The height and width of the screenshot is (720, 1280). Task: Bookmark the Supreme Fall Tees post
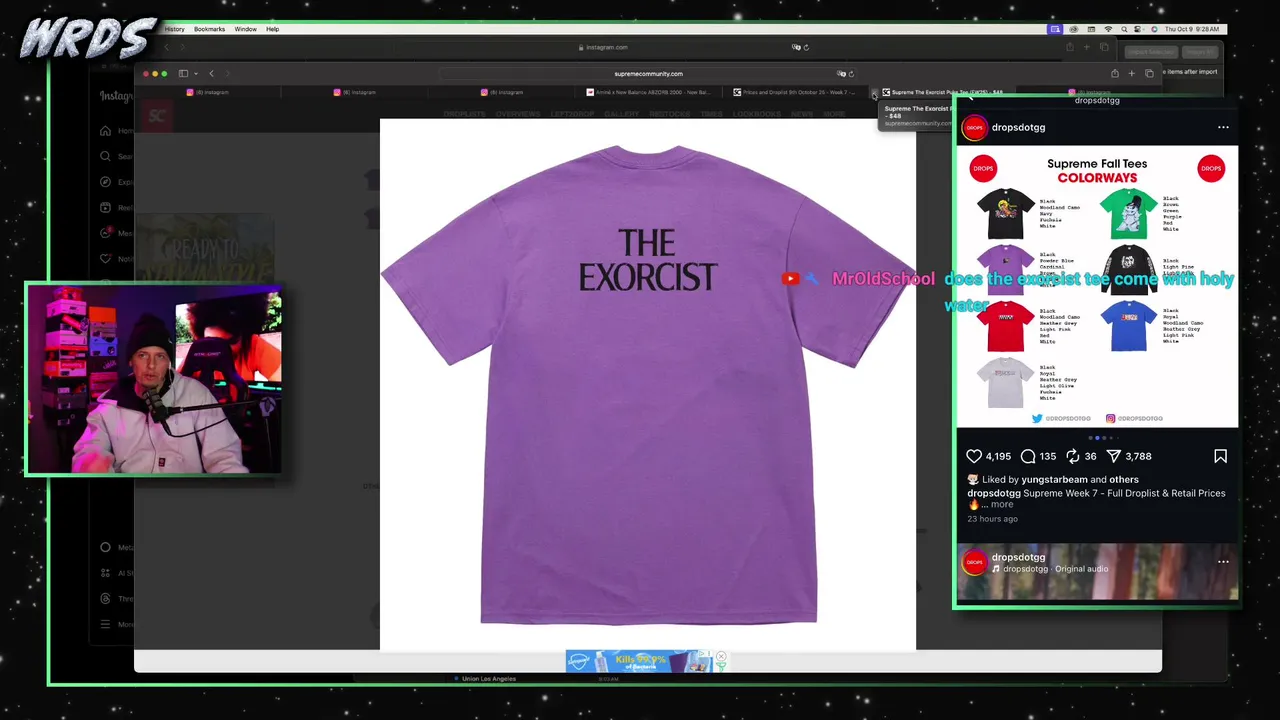tap(1220, 456)
